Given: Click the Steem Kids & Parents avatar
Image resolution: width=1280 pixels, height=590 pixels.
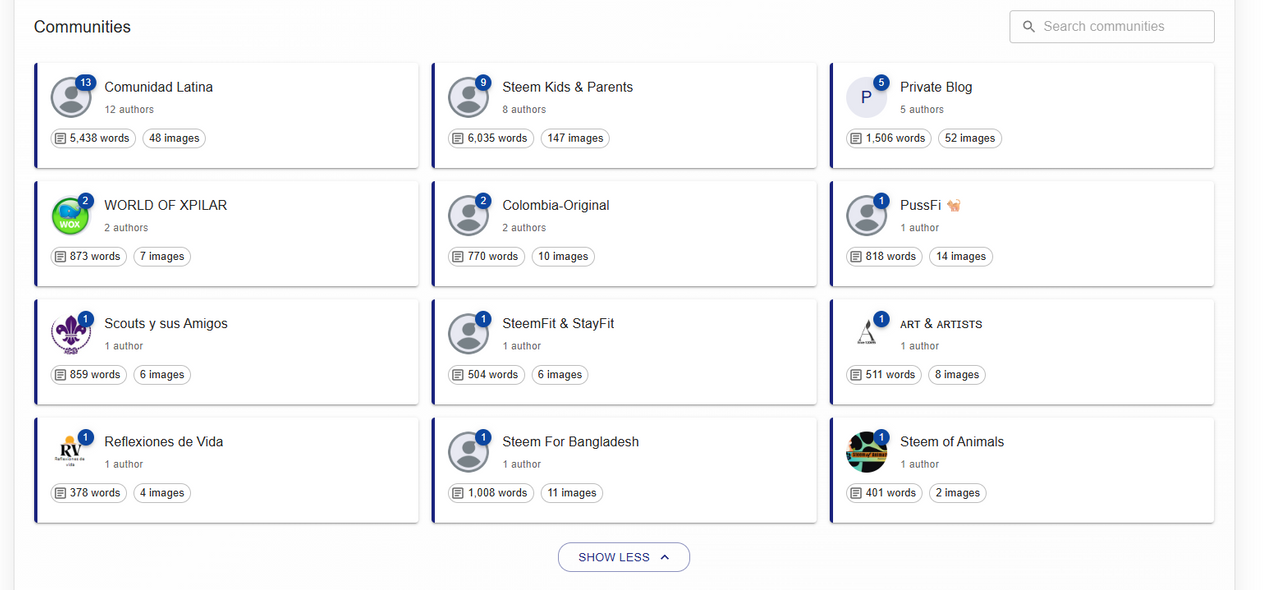Looking at the screenshot, I should 468,97.
